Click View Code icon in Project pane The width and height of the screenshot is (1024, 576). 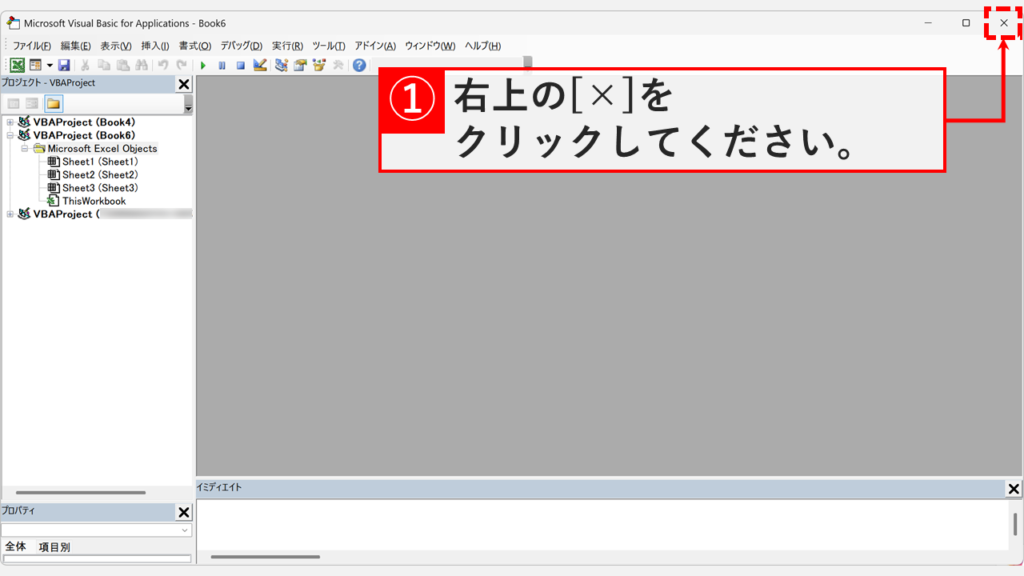point(13,103)
